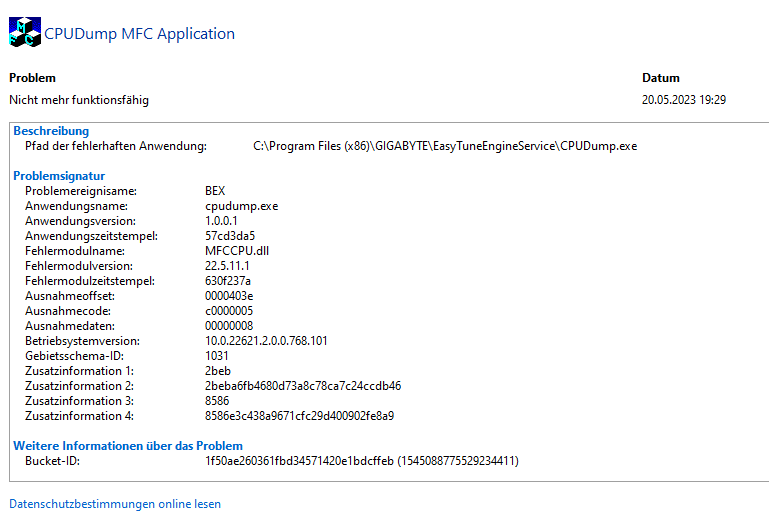
Task: Select the MFCCPU.dll module name value
Action: 237,251
